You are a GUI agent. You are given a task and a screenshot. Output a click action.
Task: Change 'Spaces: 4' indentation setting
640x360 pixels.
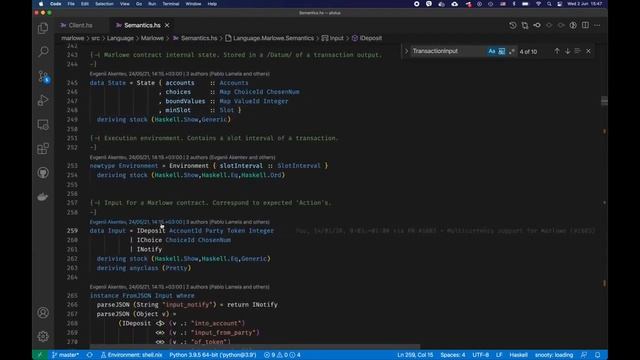pyautogui.click(x=453, y=355)
